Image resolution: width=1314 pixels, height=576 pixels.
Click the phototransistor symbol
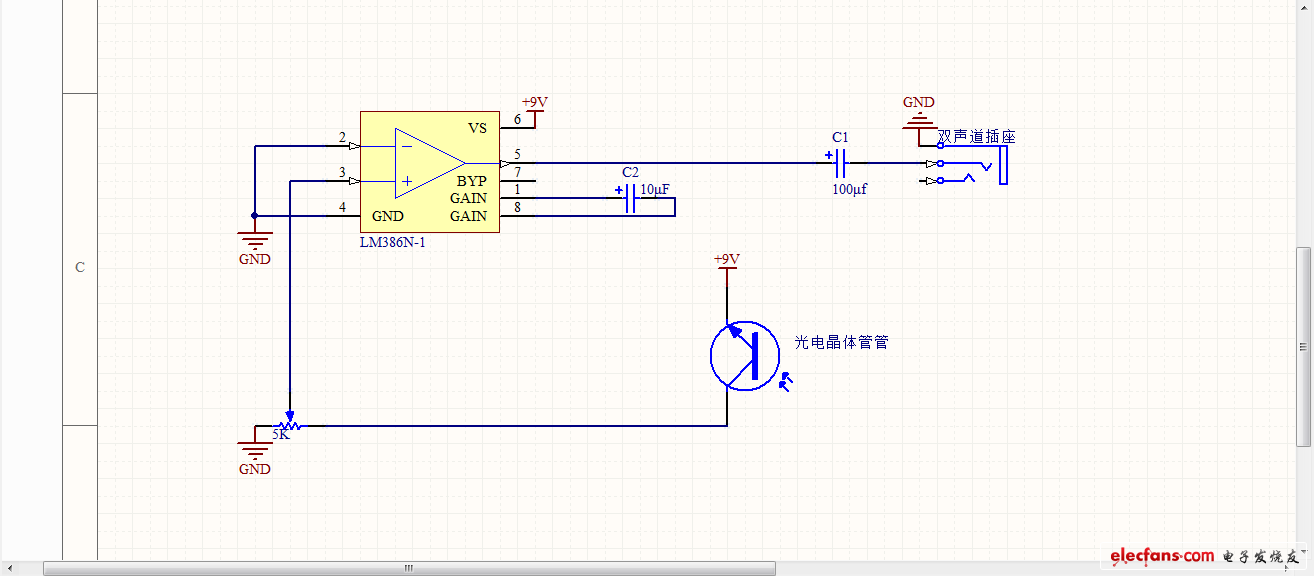[745, 356]
